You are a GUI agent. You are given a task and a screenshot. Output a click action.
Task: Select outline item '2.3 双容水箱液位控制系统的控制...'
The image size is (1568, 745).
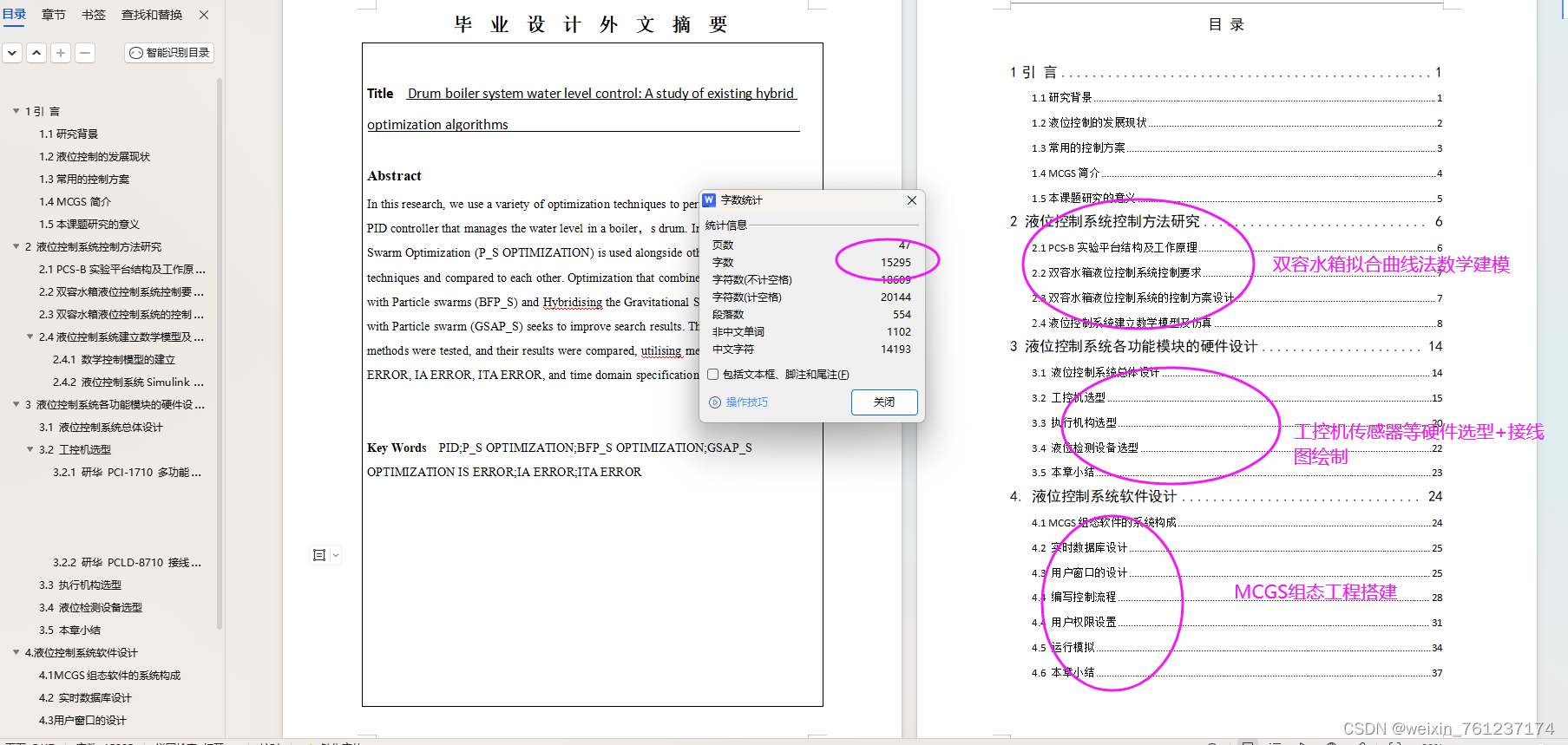point(121,314)
